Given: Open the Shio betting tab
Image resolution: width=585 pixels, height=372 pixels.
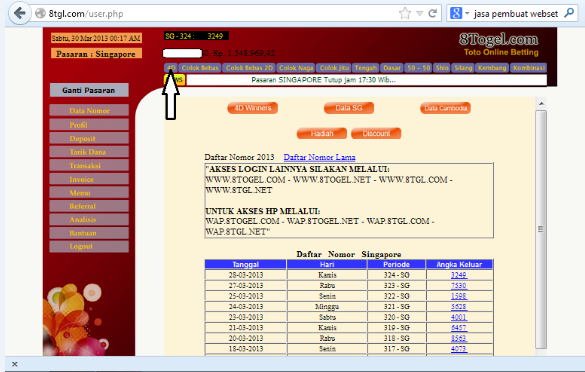Looking at the screenshot, I should click(x=442, y=68).
